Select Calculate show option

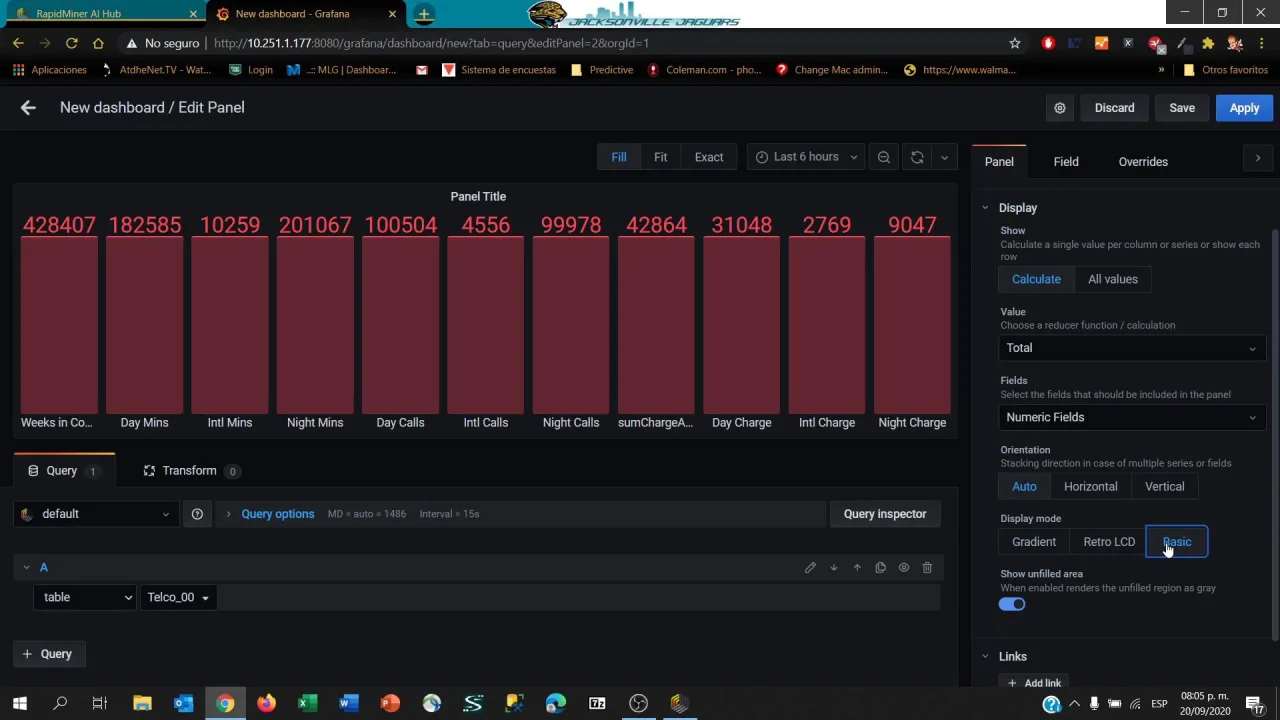[x=1036, y=279]
